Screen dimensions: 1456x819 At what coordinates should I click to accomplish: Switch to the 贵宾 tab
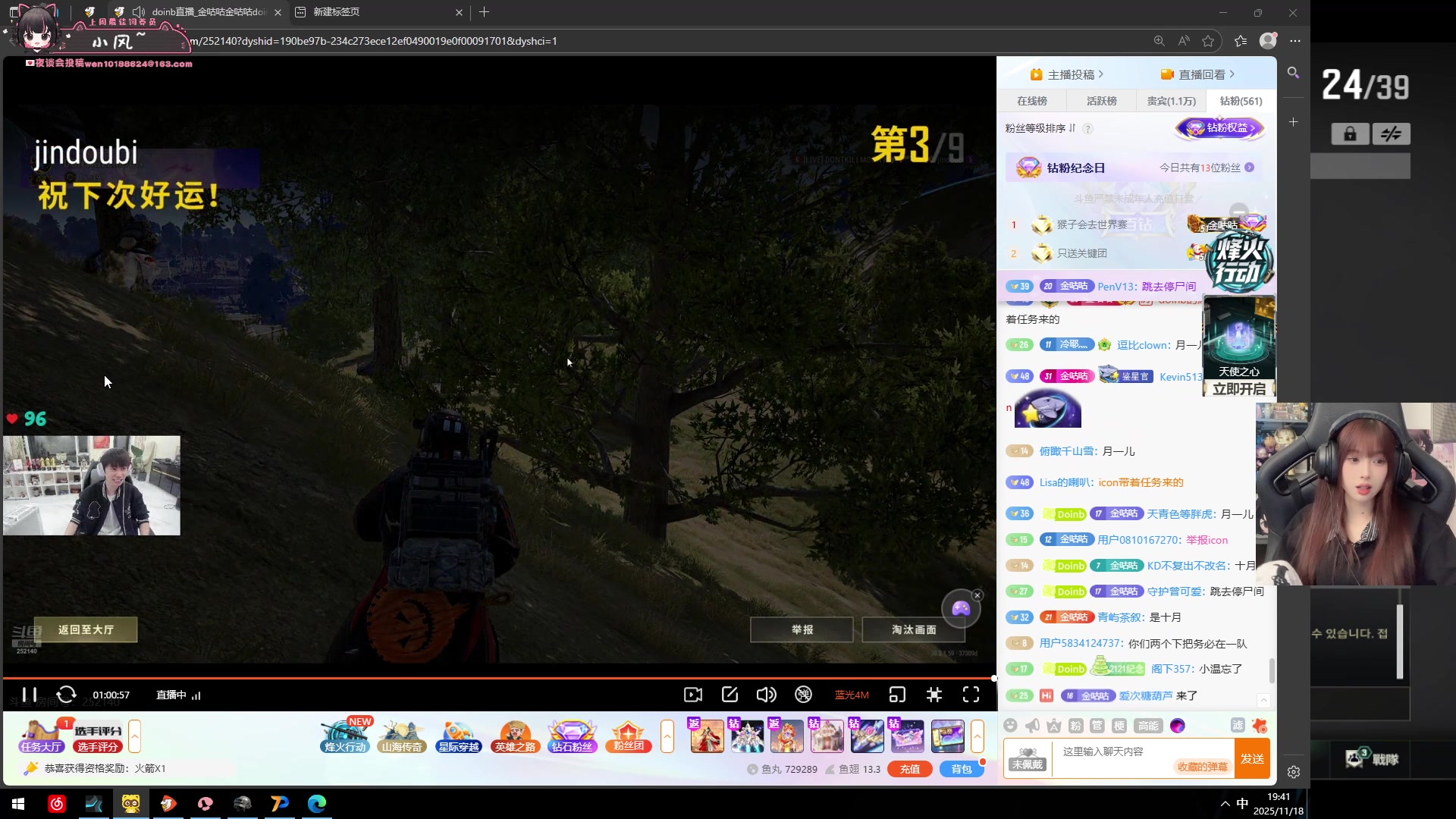(x=1171, y=101)
